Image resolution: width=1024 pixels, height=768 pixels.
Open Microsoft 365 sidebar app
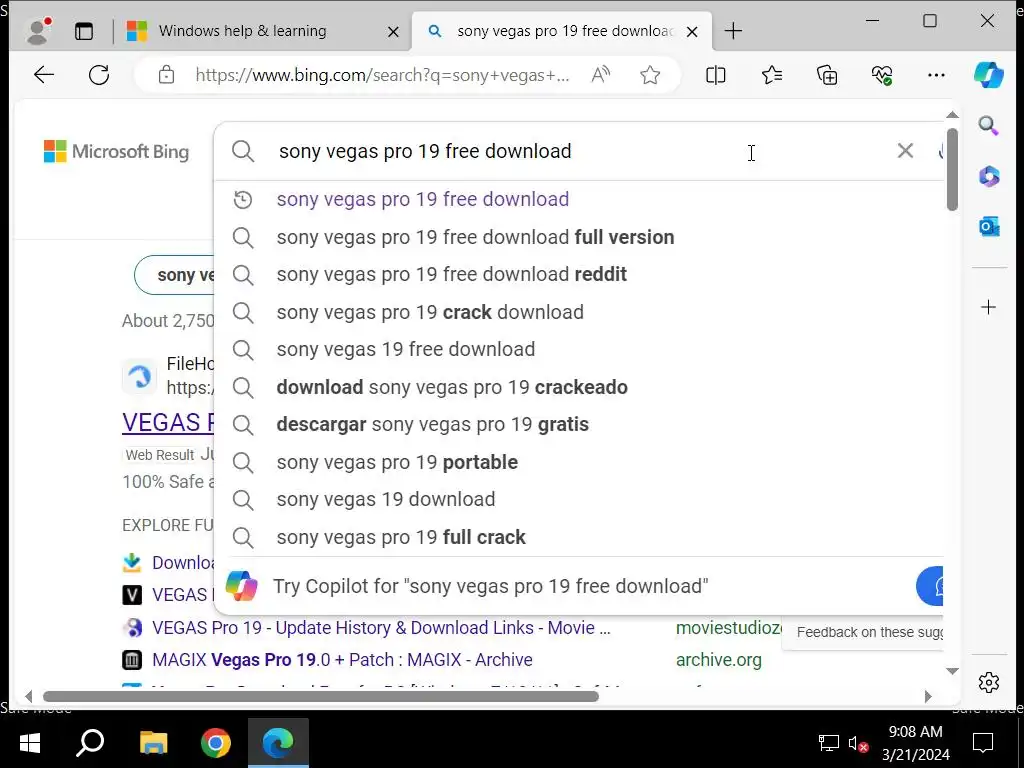(x=989, y=176)
